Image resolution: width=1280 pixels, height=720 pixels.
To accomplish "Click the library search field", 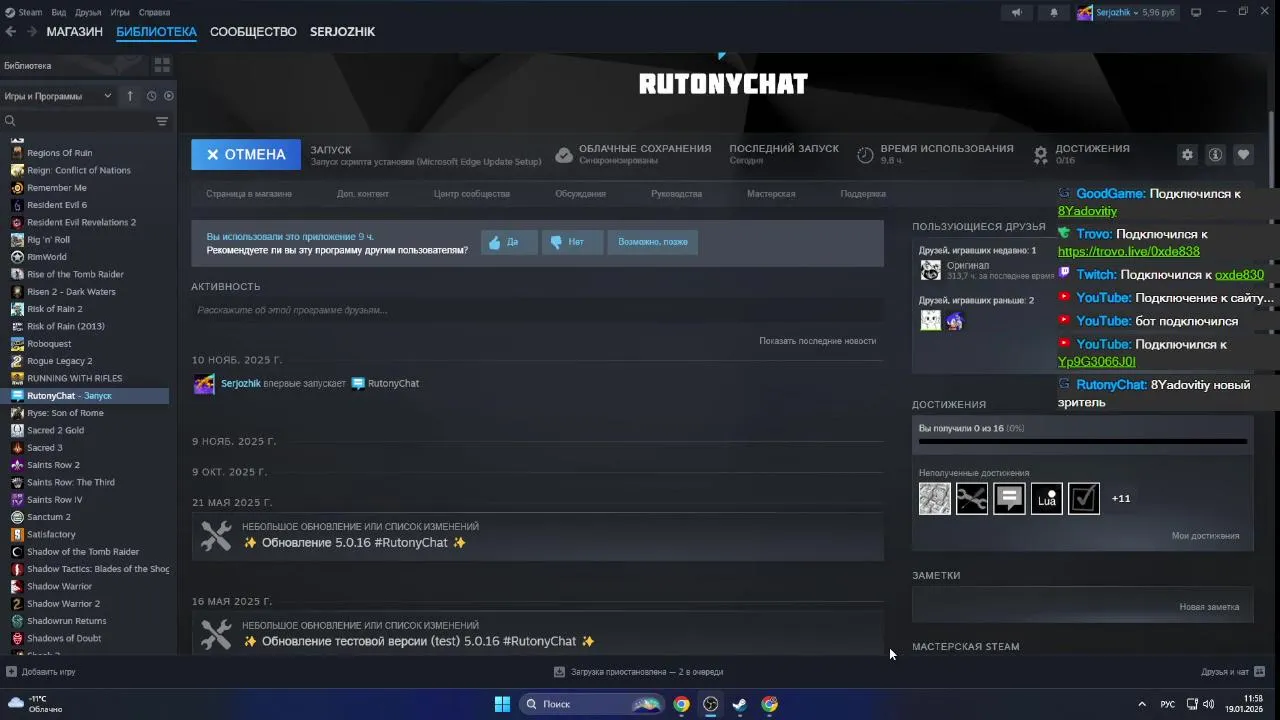I will pyautogui.click(x=78, y=121).
